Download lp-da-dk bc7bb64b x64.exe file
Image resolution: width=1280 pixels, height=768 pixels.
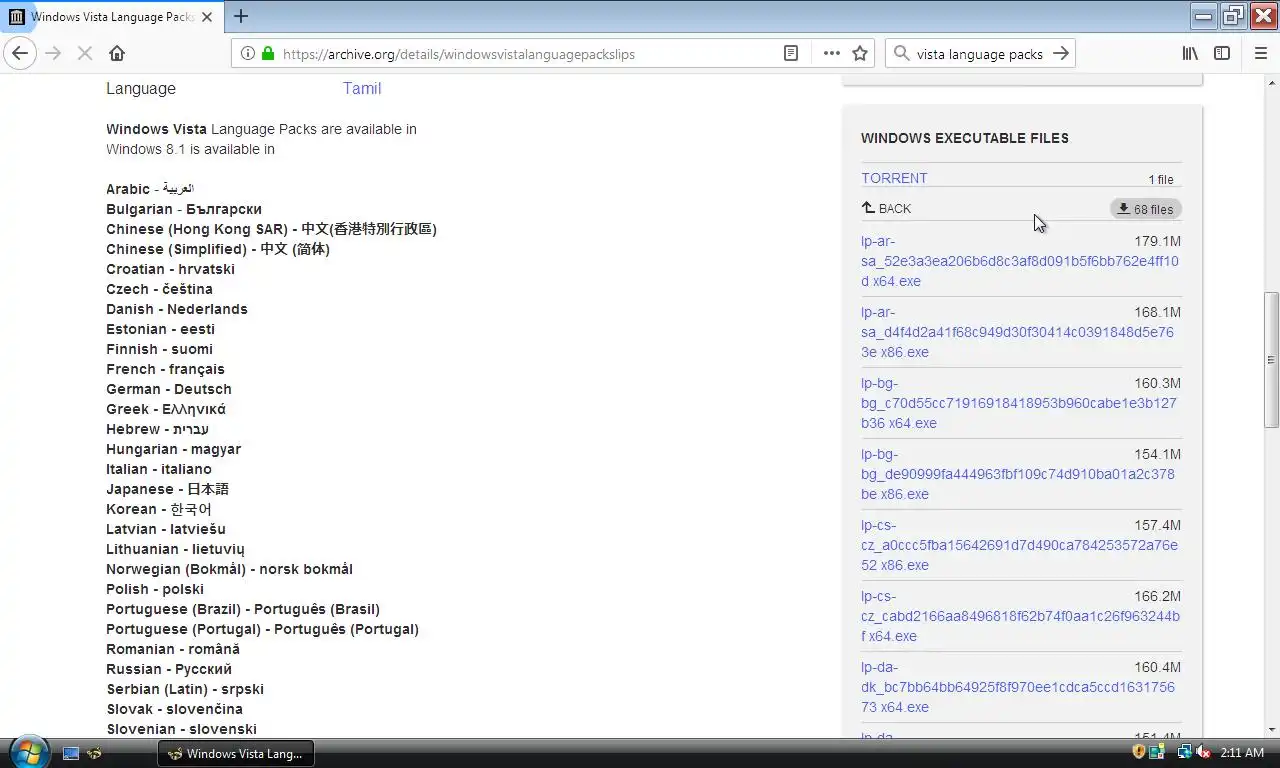click(x=1018, y=687)
